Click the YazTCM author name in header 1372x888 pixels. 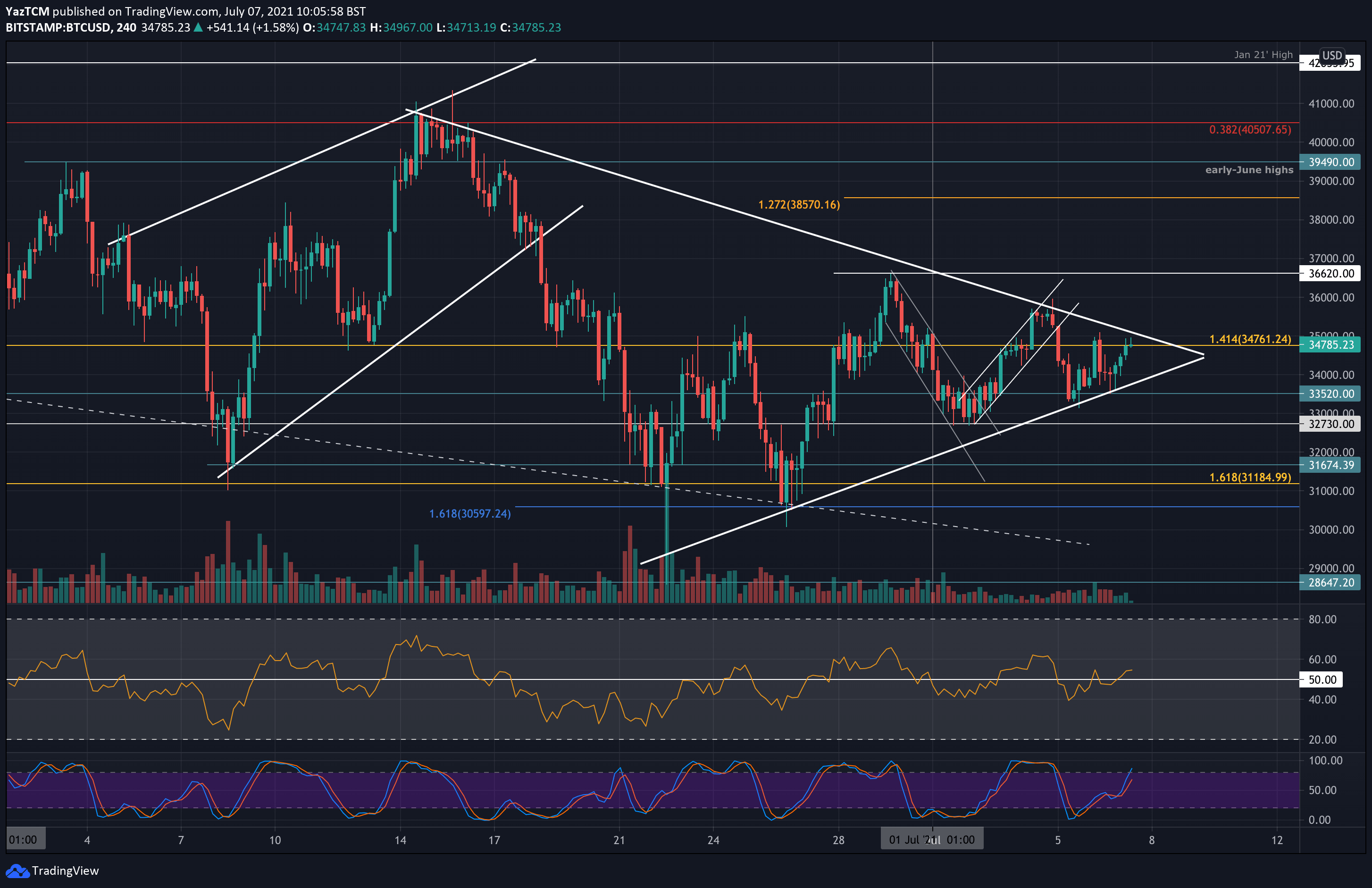pos(27,11)
